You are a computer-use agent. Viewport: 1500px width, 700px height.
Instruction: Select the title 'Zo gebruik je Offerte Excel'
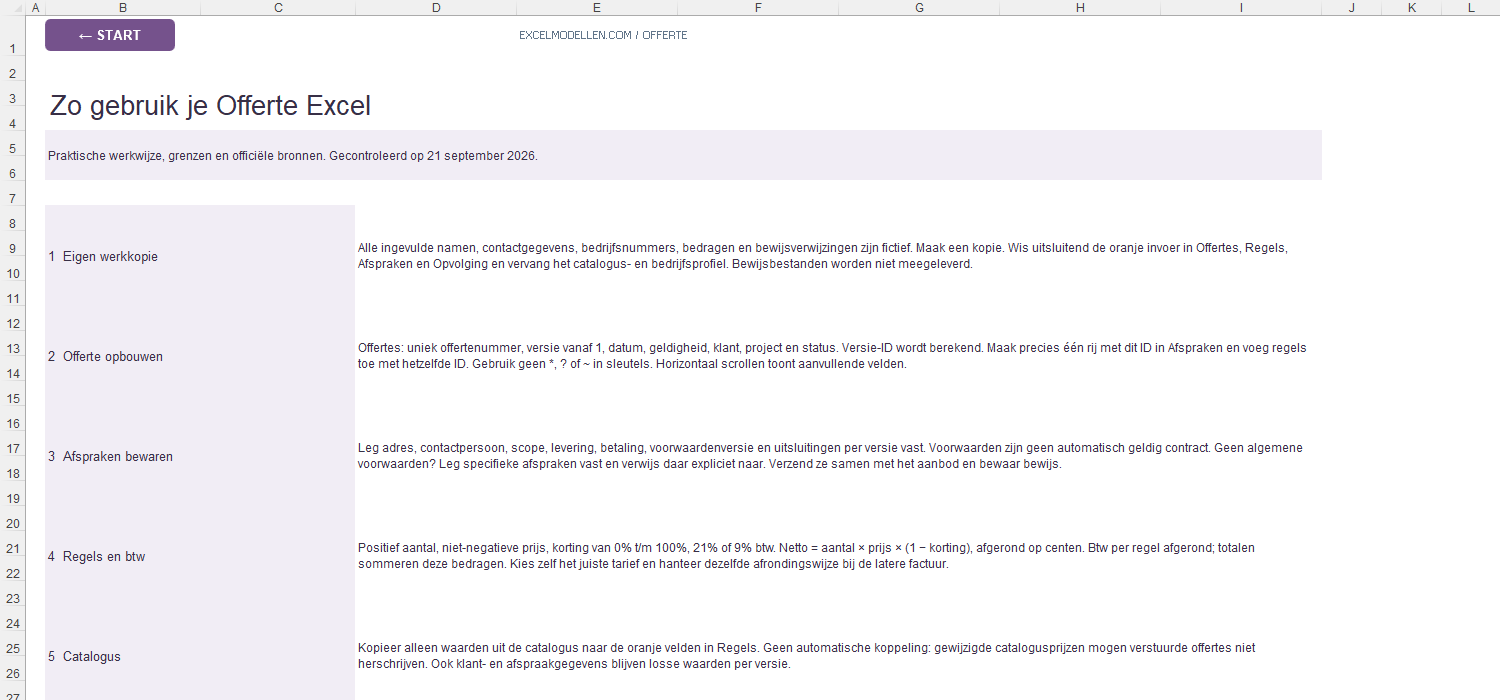(x=210, y=105)
